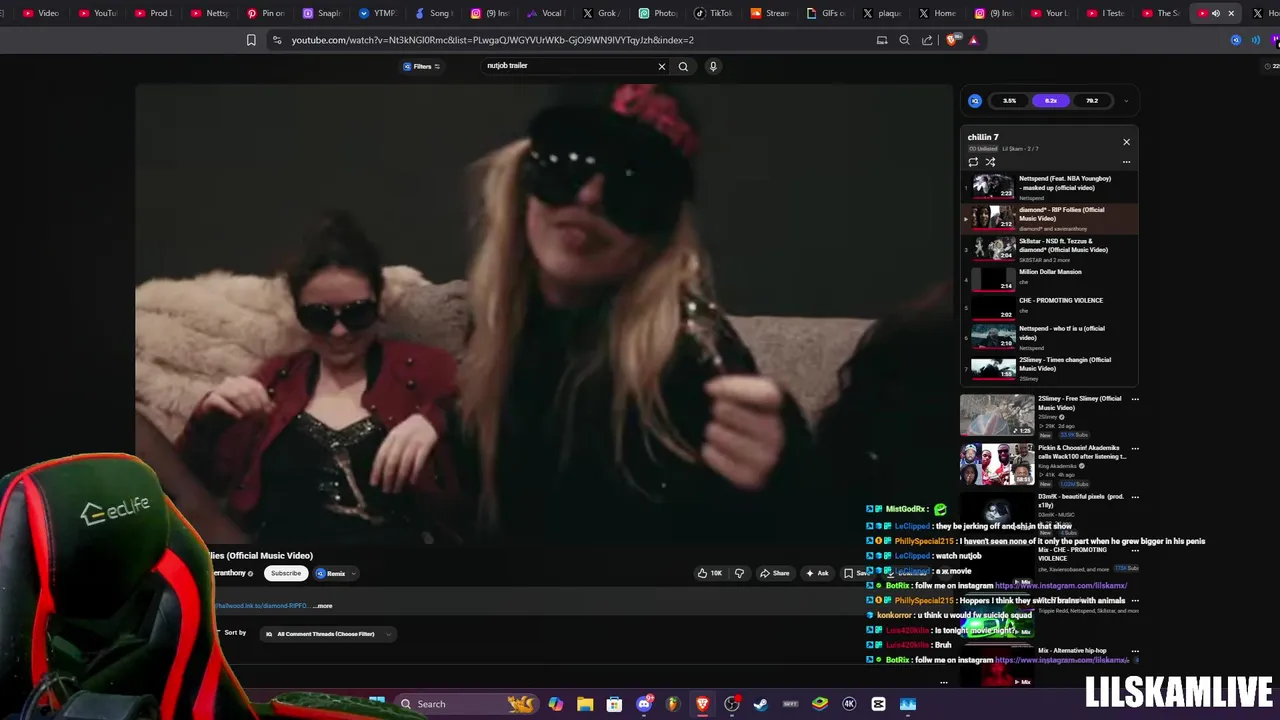Open site settings icon left of URL
Screen dimensions: 1280x720
277,40
